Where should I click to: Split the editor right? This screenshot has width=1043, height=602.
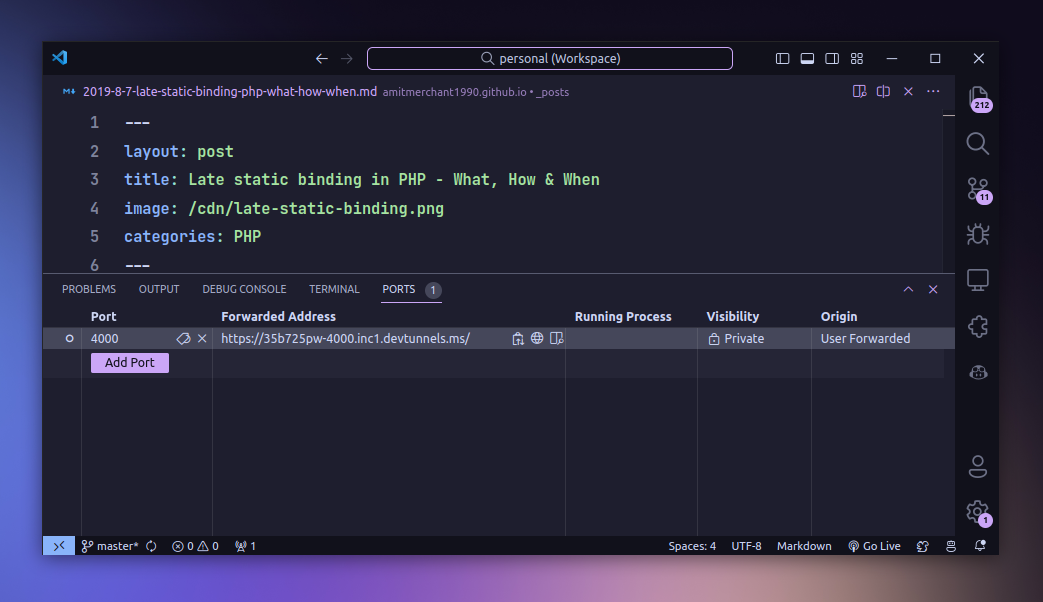pyautogui.click(x=883, y=91)
